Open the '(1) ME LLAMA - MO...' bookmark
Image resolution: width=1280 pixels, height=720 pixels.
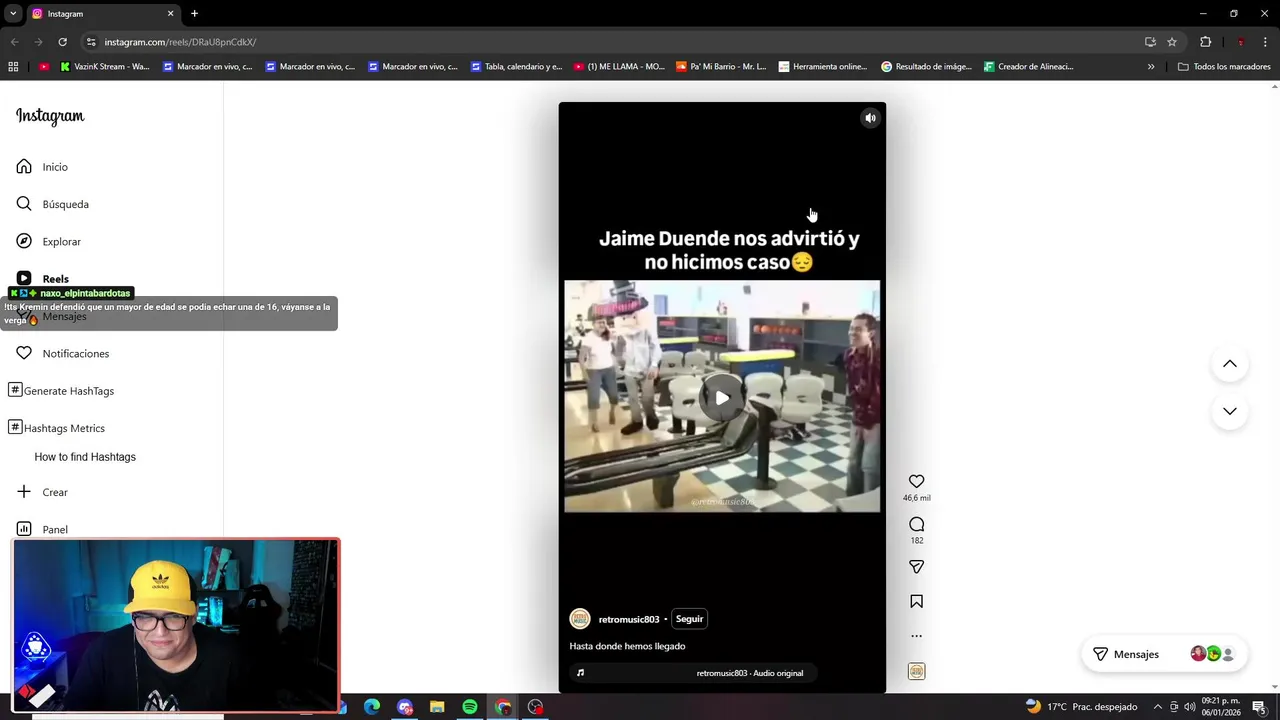pyautogui.click(x=619, y=67)
